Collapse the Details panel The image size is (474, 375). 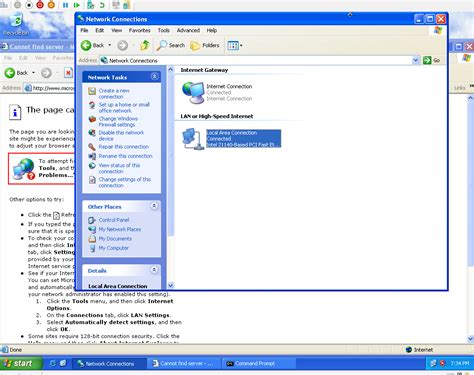(x=154, y=270)
